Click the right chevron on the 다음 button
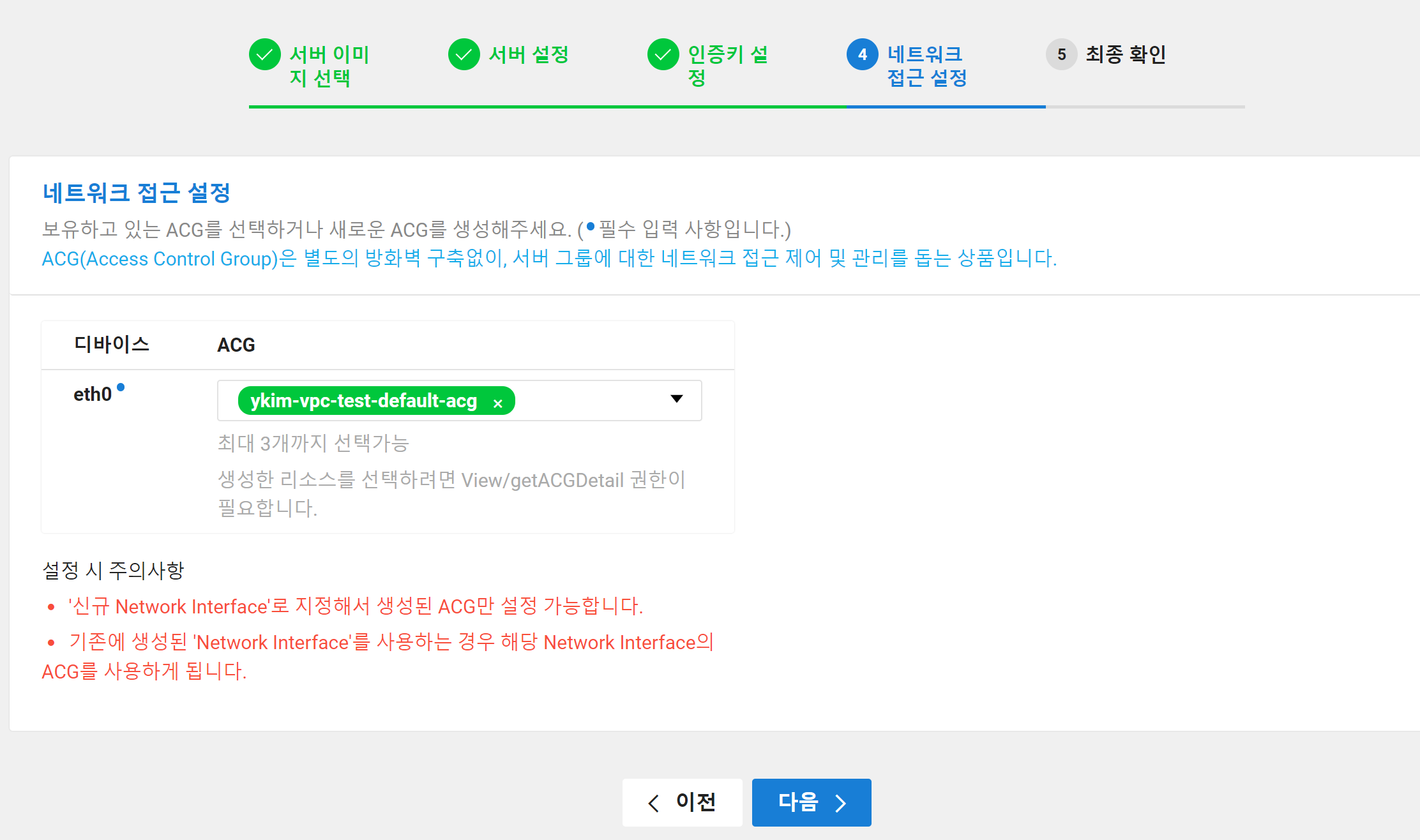This screenshot has width=1420, height=840. (841, 803)
